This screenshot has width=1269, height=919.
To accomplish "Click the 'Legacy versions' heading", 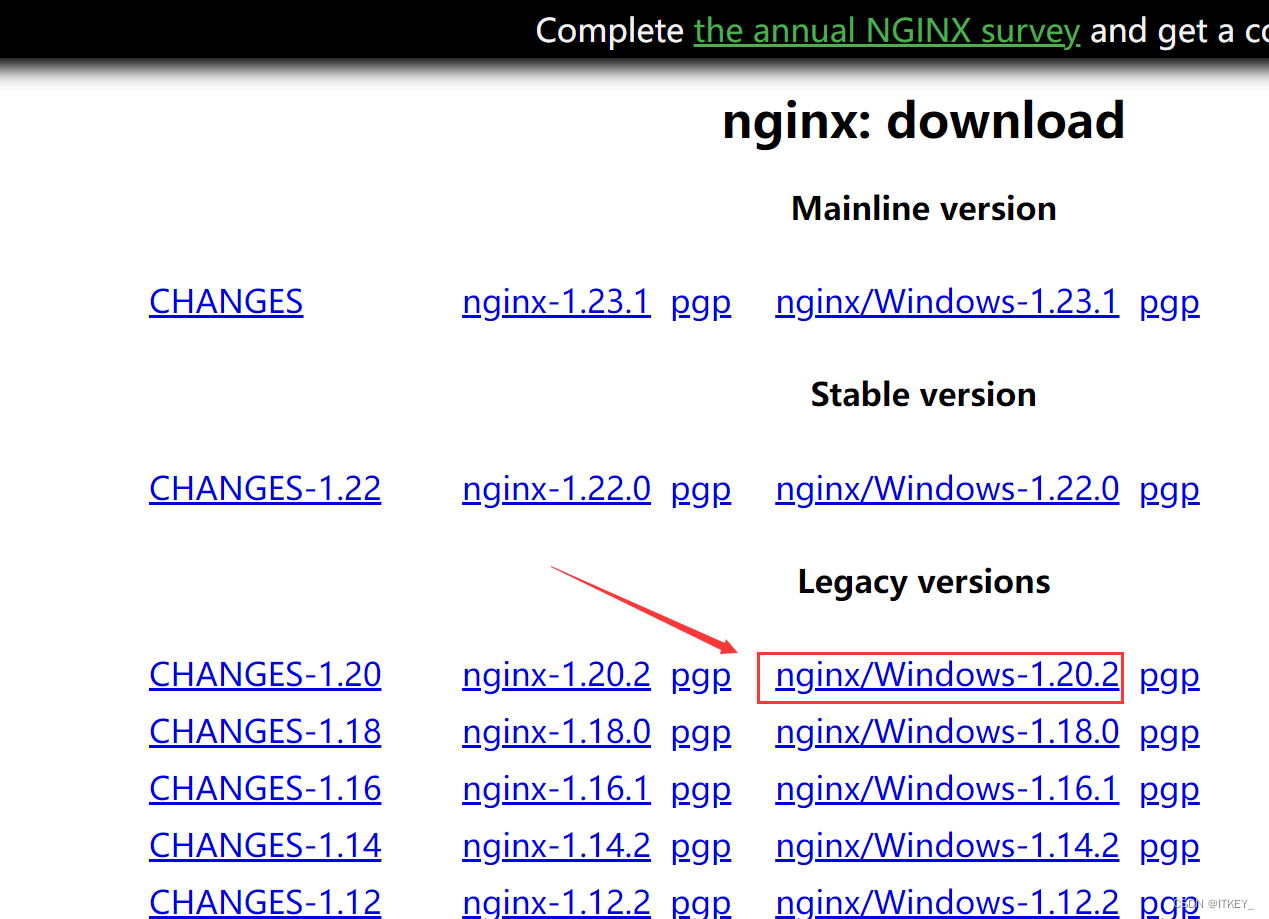I will (x=923, y=582).
